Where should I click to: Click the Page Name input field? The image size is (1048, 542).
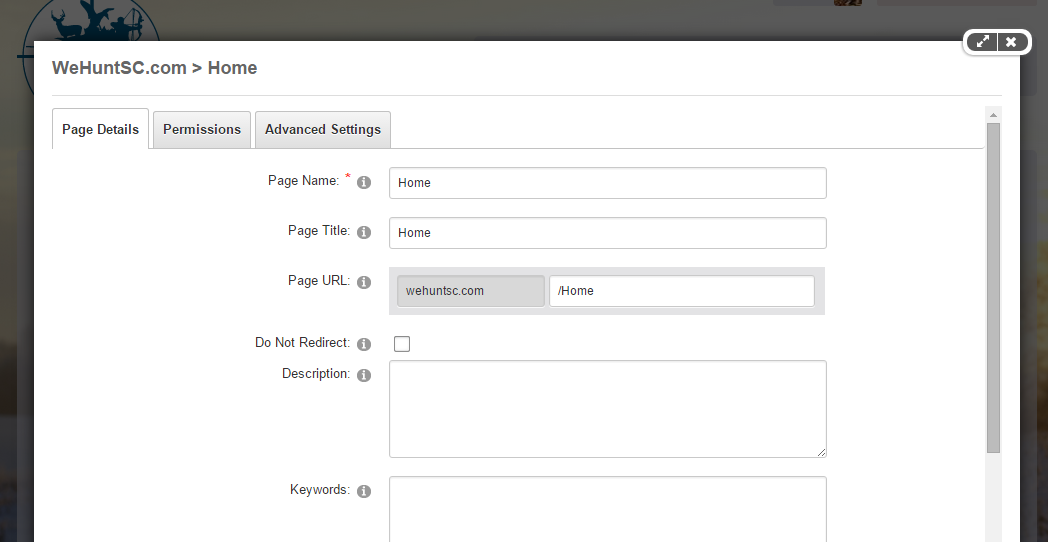[608, 183]
